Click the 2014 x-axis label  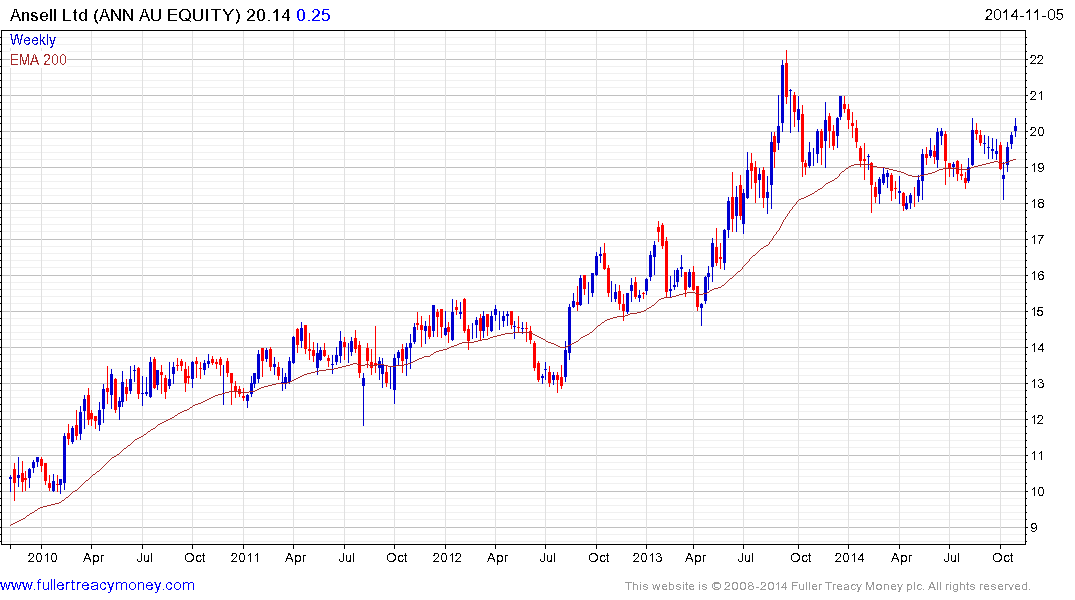849,557
